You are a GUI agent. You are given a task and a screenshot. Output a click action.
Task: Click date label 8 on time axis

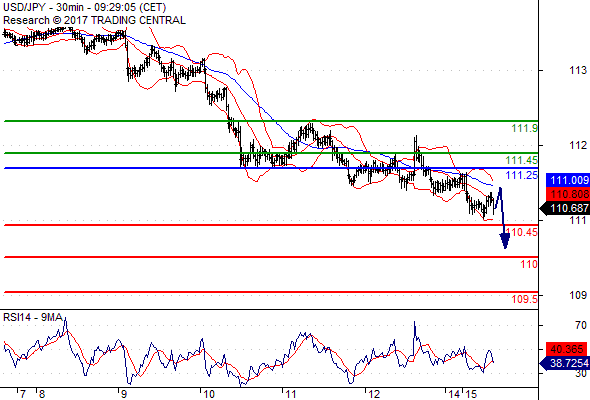pos(42,394)
